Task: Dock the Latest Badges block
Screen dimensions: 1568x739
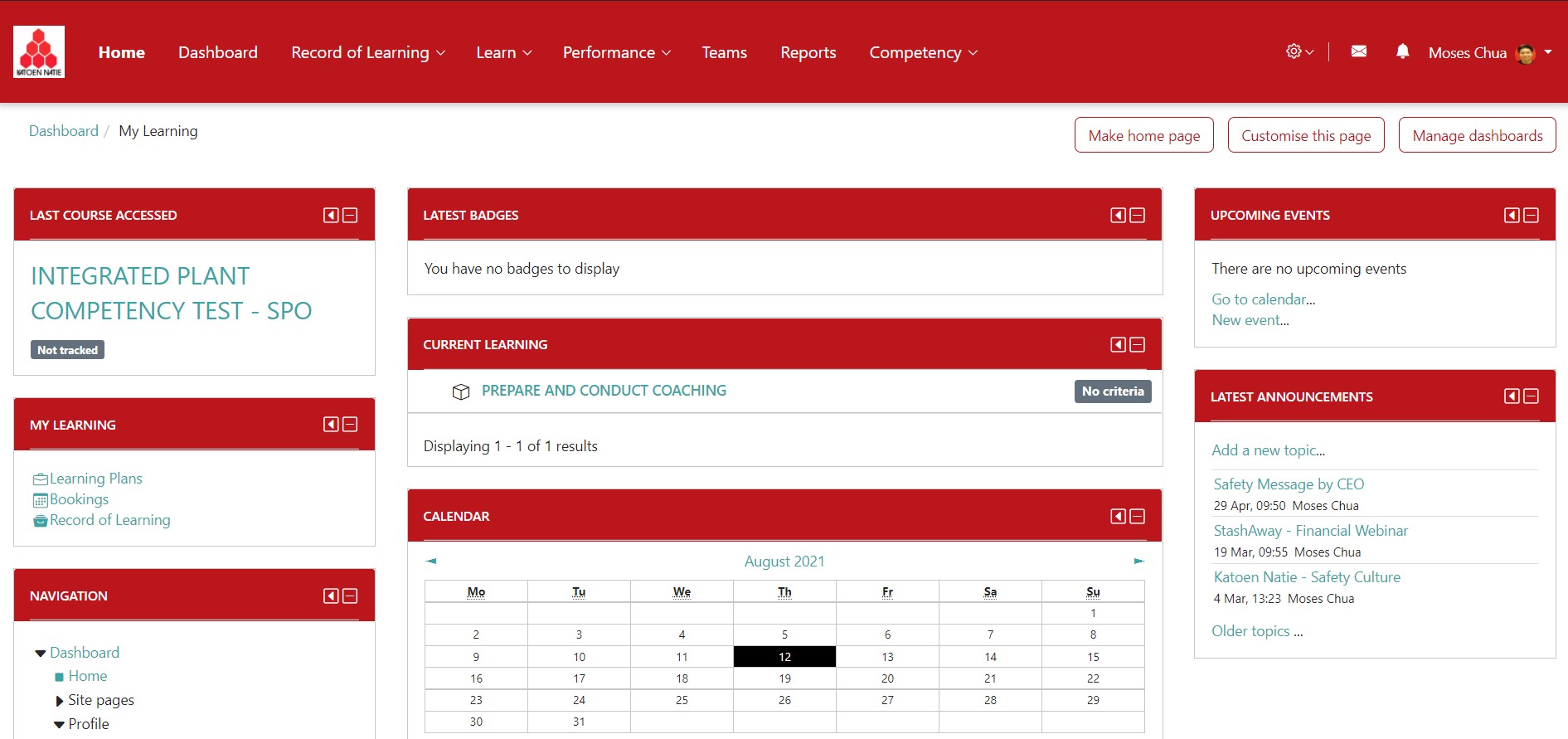Action: 1118,216
